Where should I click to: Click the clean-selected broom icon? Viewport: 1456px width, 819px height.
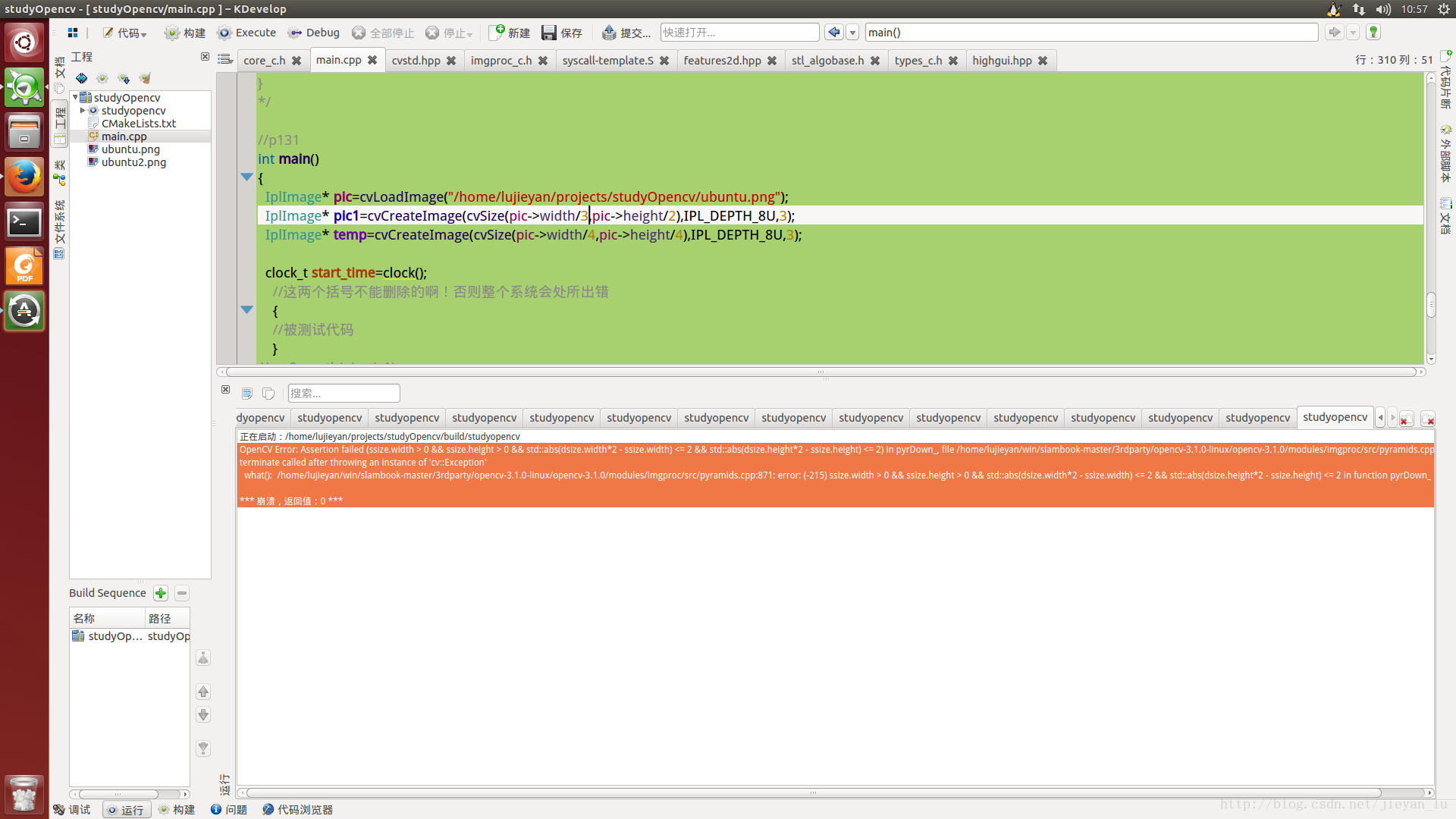[x=145, y=78]
